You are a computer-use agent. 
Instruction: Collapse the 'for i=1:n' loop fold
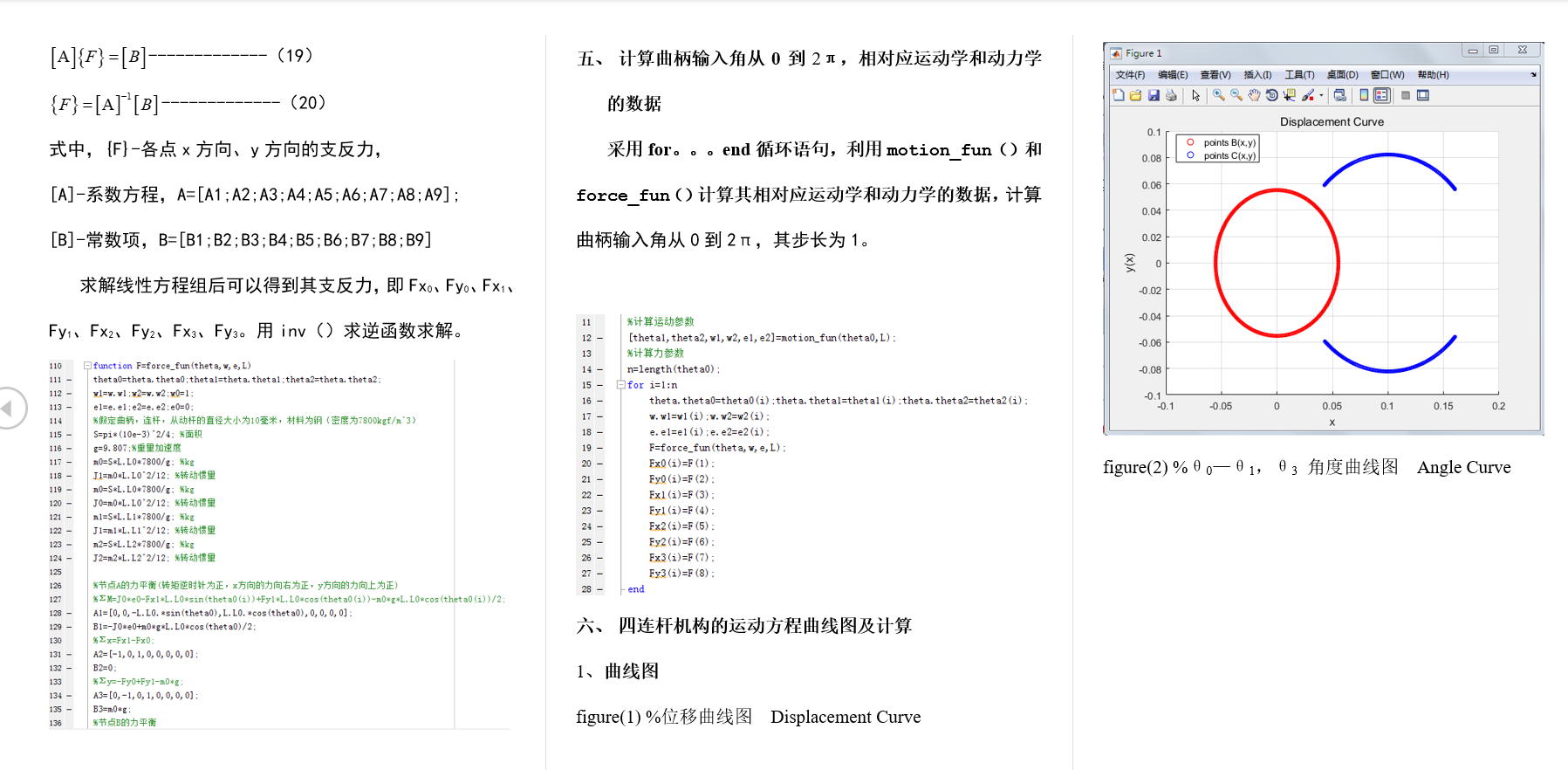pyautogui.click(x=620, y=385)
